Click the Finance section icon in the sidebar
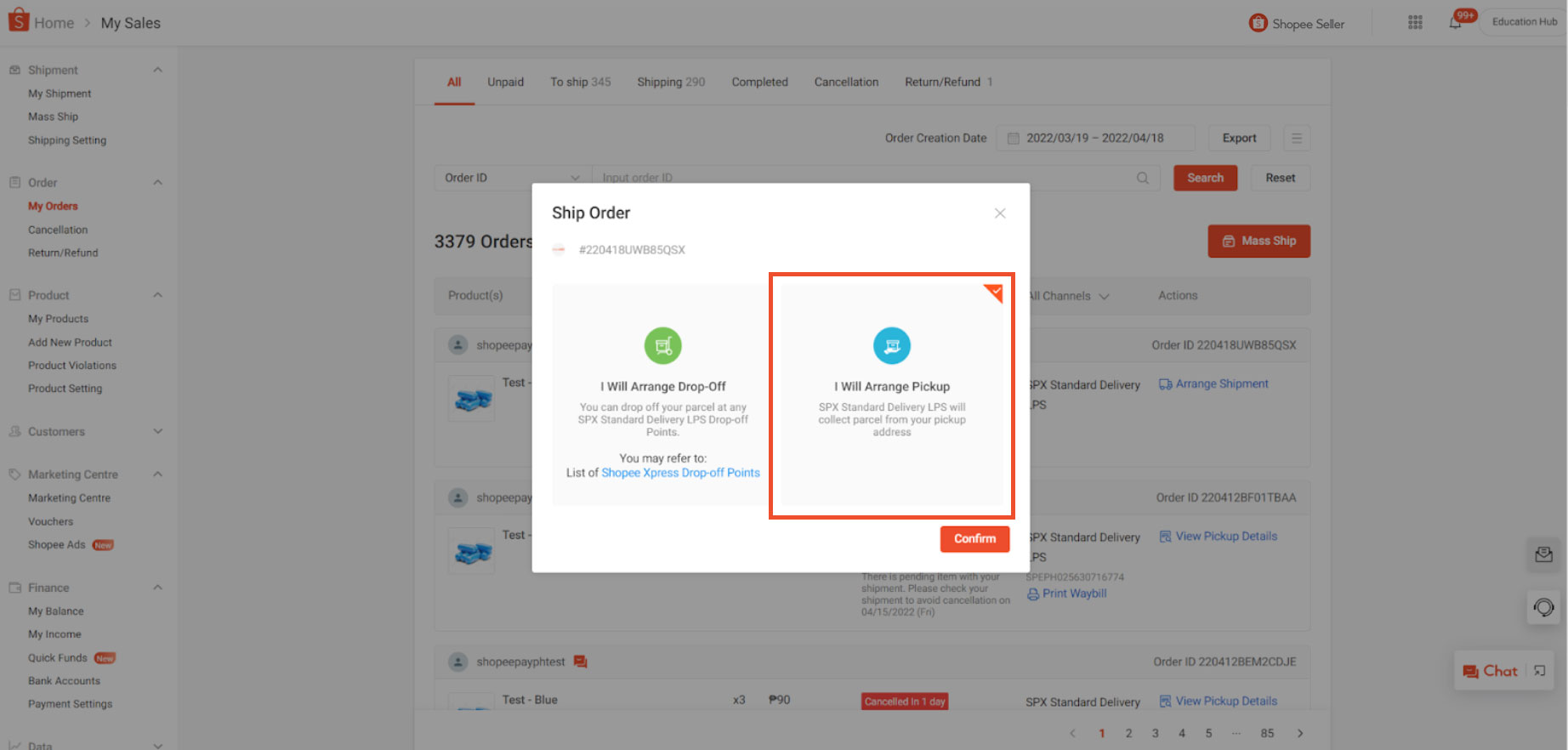The width and height of the screenshot is (1568, 750). [14, 588]
